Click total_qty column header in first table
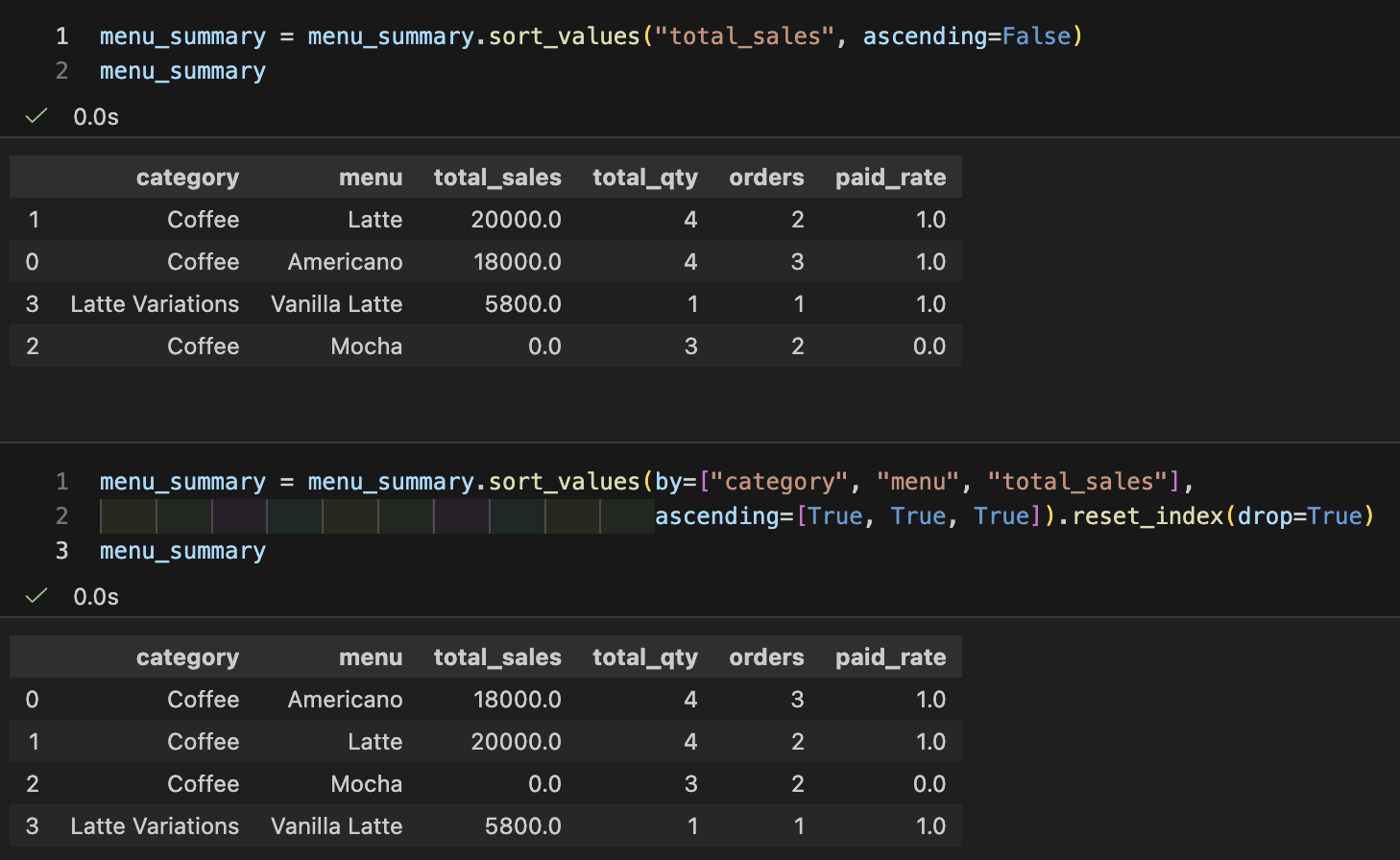 click(x=645, y=178)
